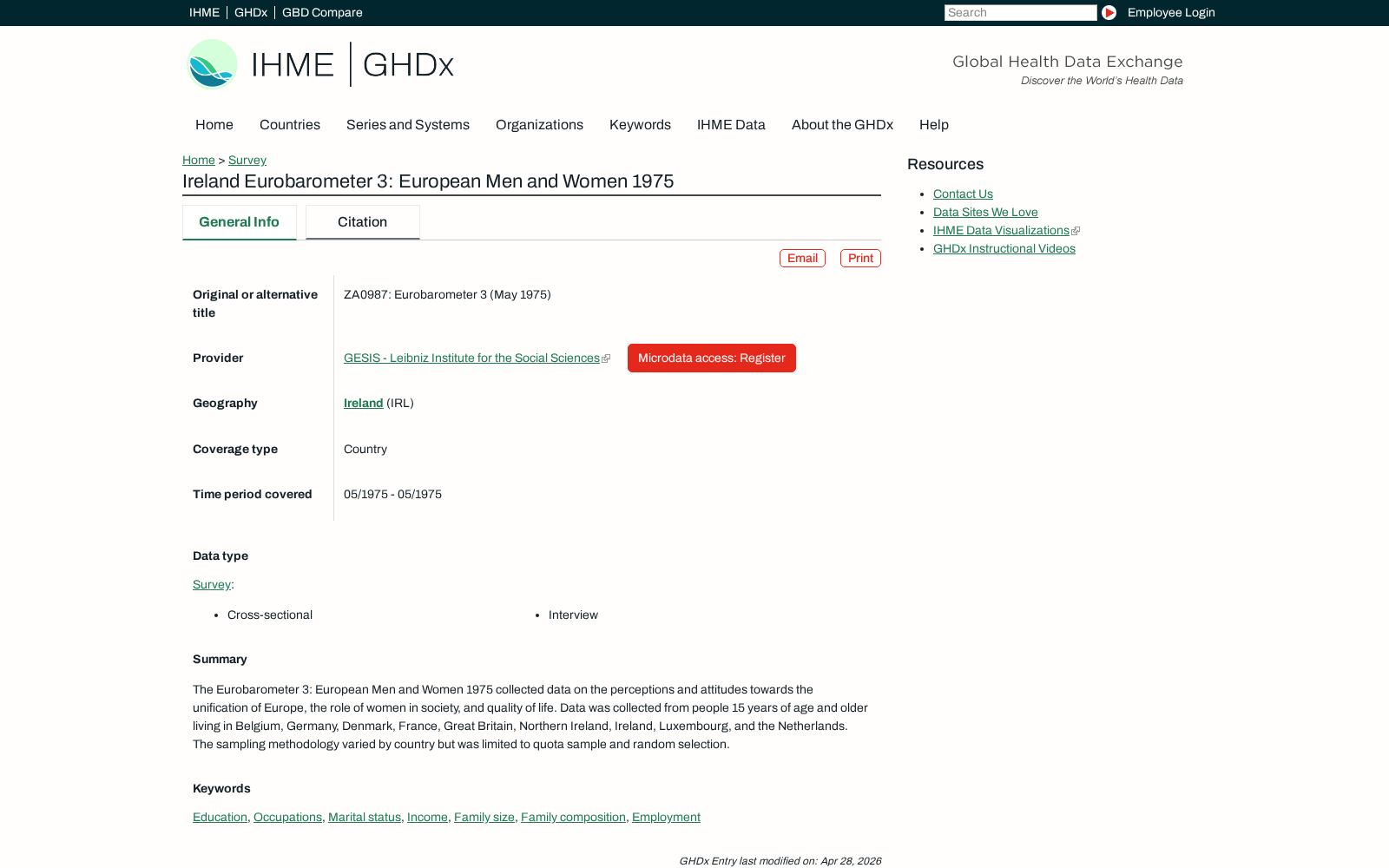
Task: Click the '05/1975 - 05/1975' time period value
Action: (392, 494)
